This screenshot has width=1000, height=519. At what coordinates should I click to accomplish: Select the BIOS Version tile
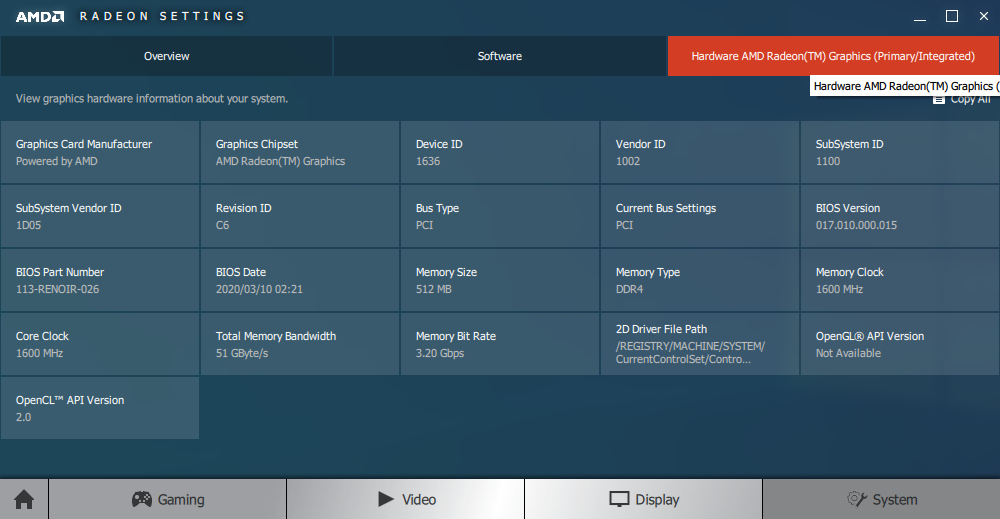[x=899, y=216]
